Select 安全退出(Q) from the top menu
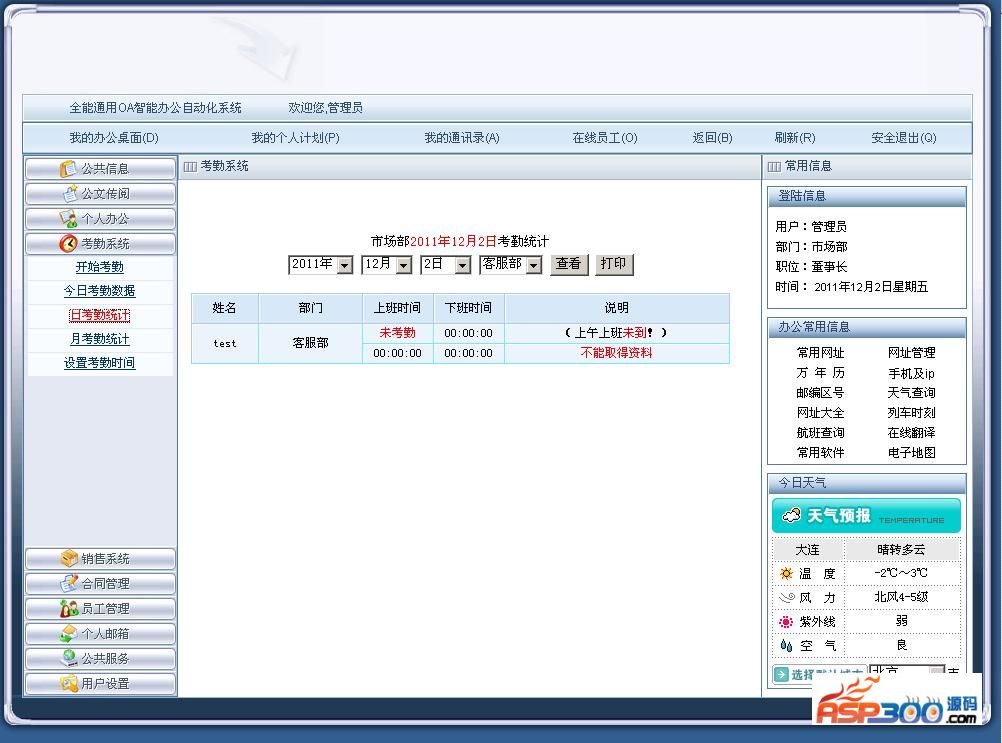This screenshot has height=743, width=1002. 903,138
